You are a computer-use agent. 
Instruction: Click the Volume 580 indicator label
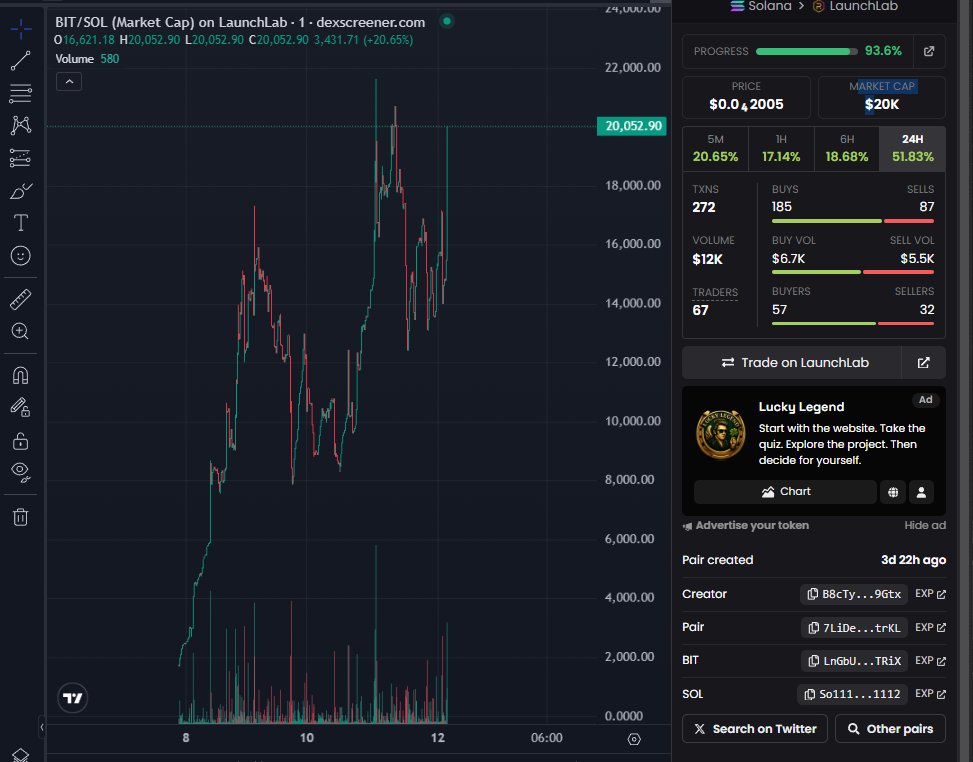(87, 59)
